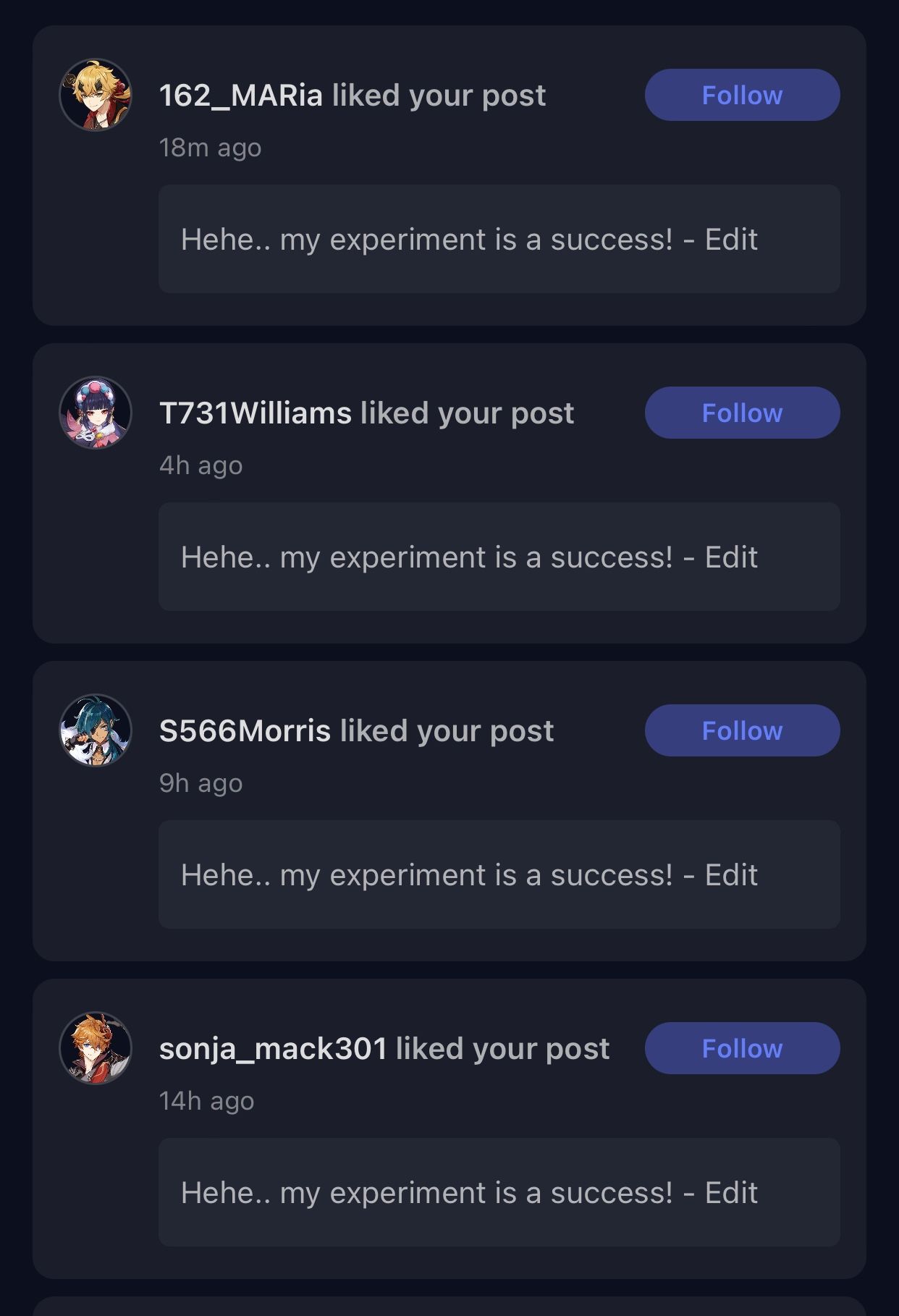The height and width of the screenshot is (1316, 899).
Task: Open the 162_MARia username link
Action: [x=241, y=96]
